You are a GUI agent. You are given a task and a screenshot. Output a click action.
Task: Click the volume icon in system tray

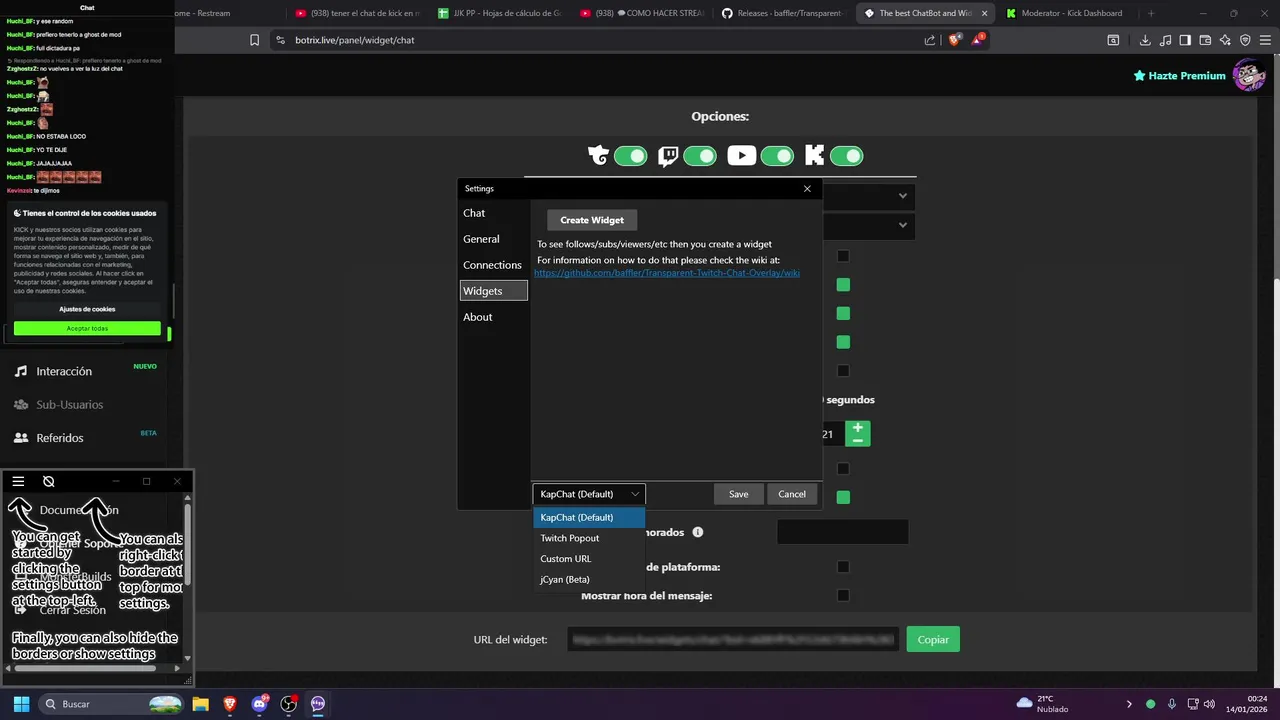tap(1209, 704)
